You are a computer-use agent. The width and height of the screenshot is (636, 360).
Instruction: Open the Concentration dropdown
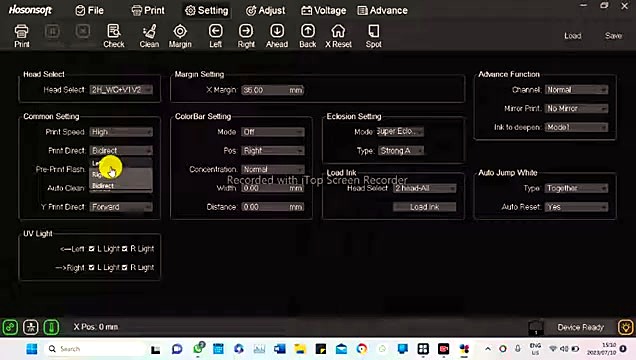tap(273, 169)
